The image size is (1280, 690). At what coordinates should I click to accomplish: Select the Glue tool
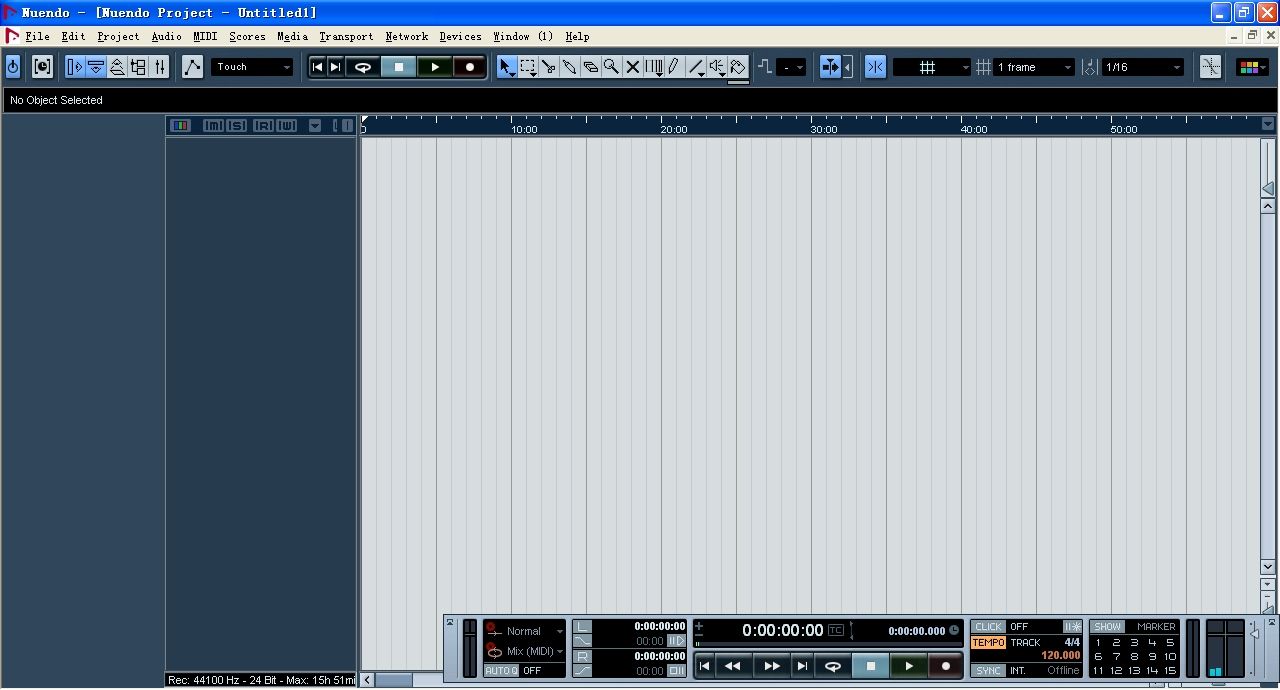click(569, 67)
